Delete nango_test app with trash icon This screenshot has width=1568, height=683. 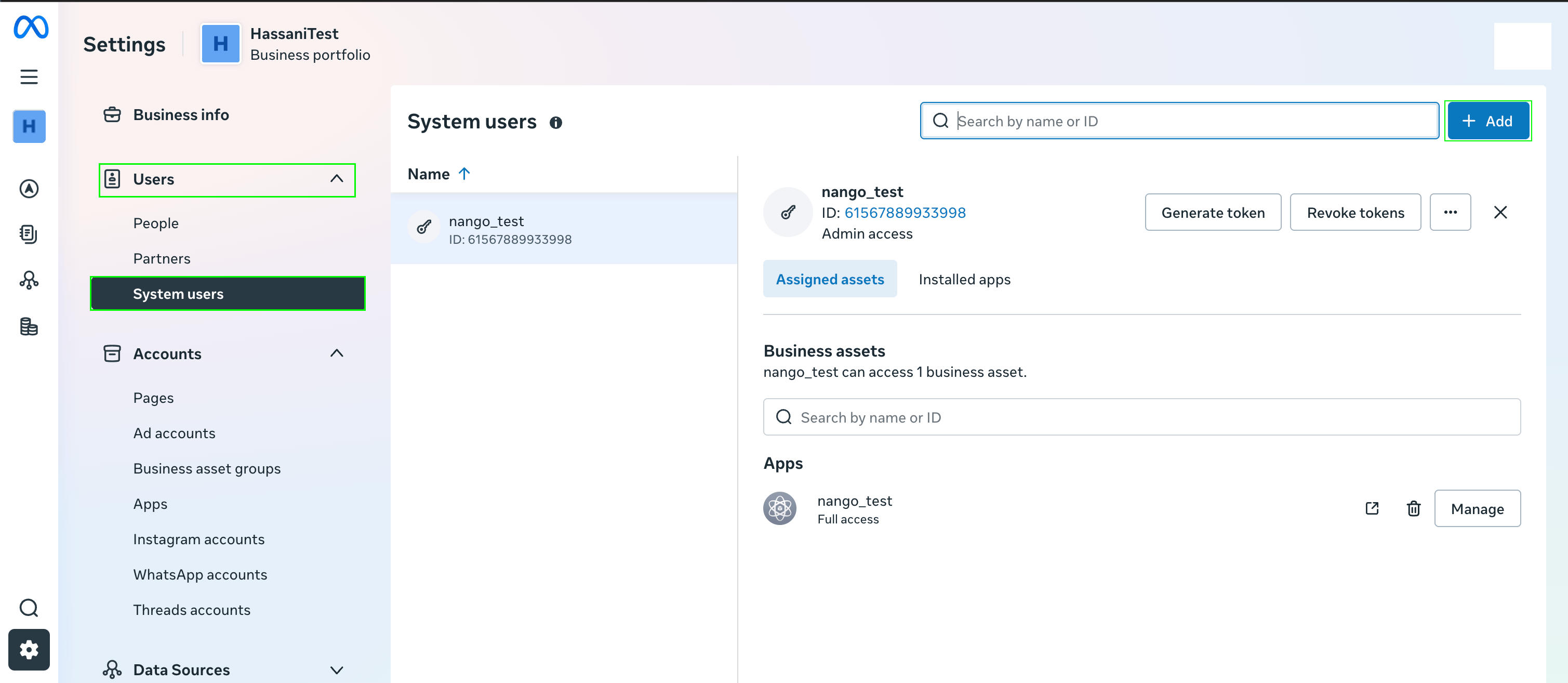1413,508
